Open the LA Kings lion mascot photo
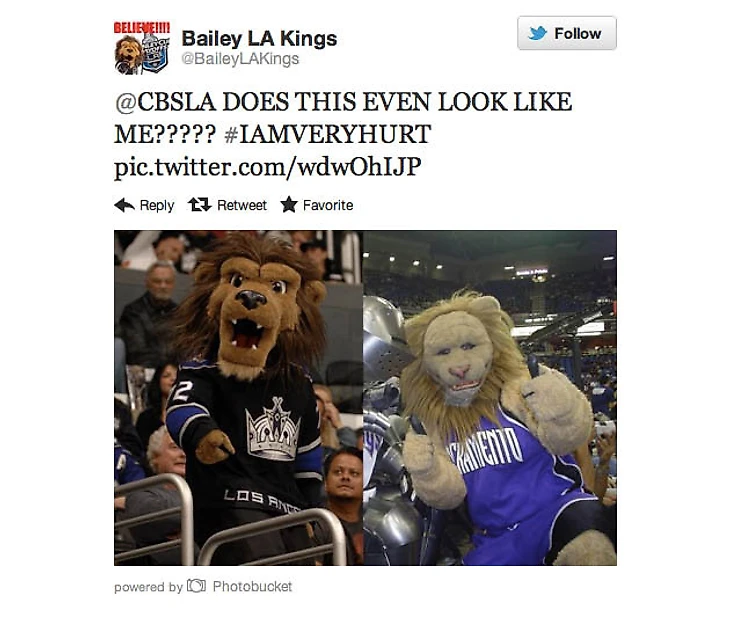Viewport: 730px width, 618px height. (x=238, y=398)
